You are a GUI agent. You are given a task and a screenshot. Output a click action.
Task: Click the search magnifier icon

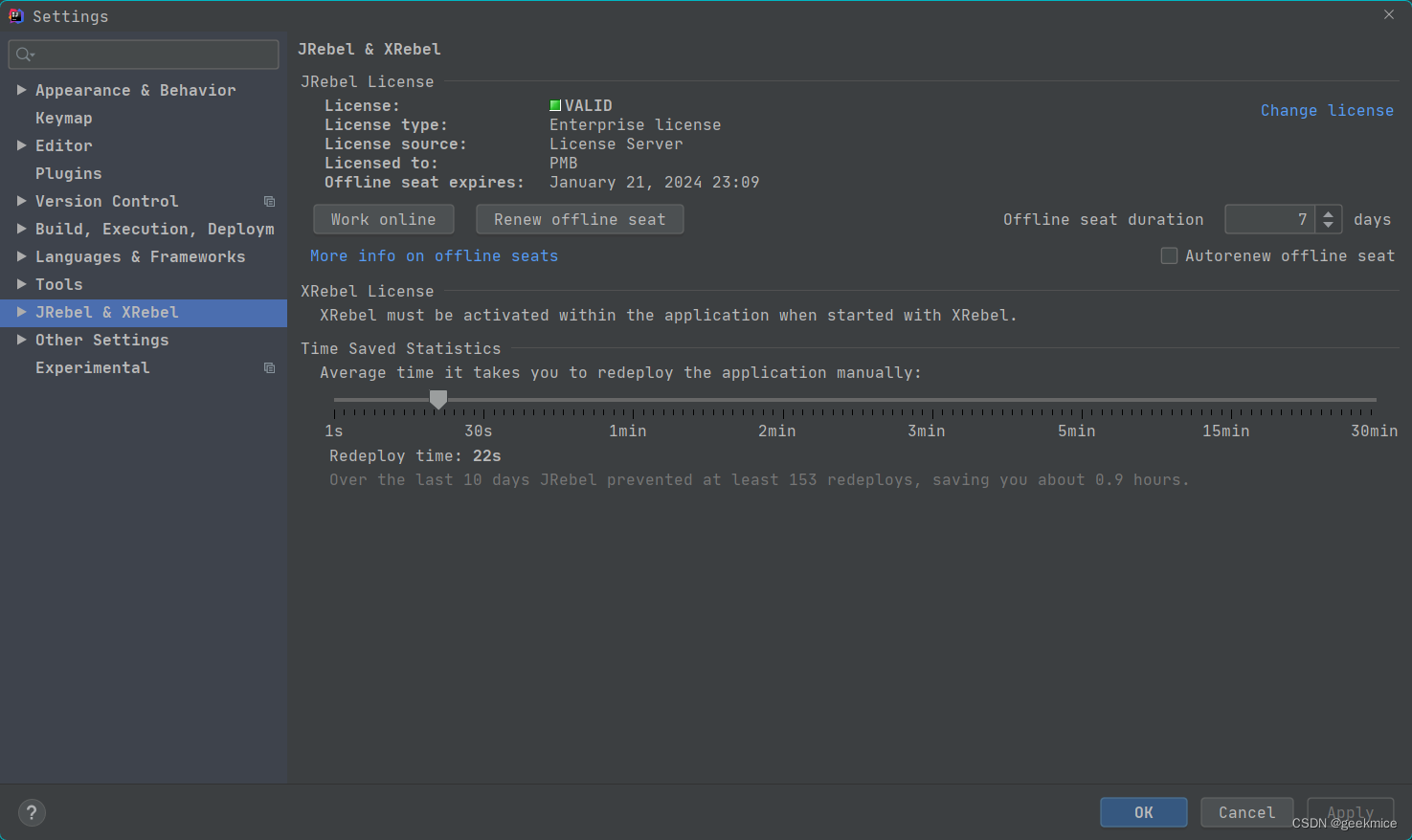[25, 55]
